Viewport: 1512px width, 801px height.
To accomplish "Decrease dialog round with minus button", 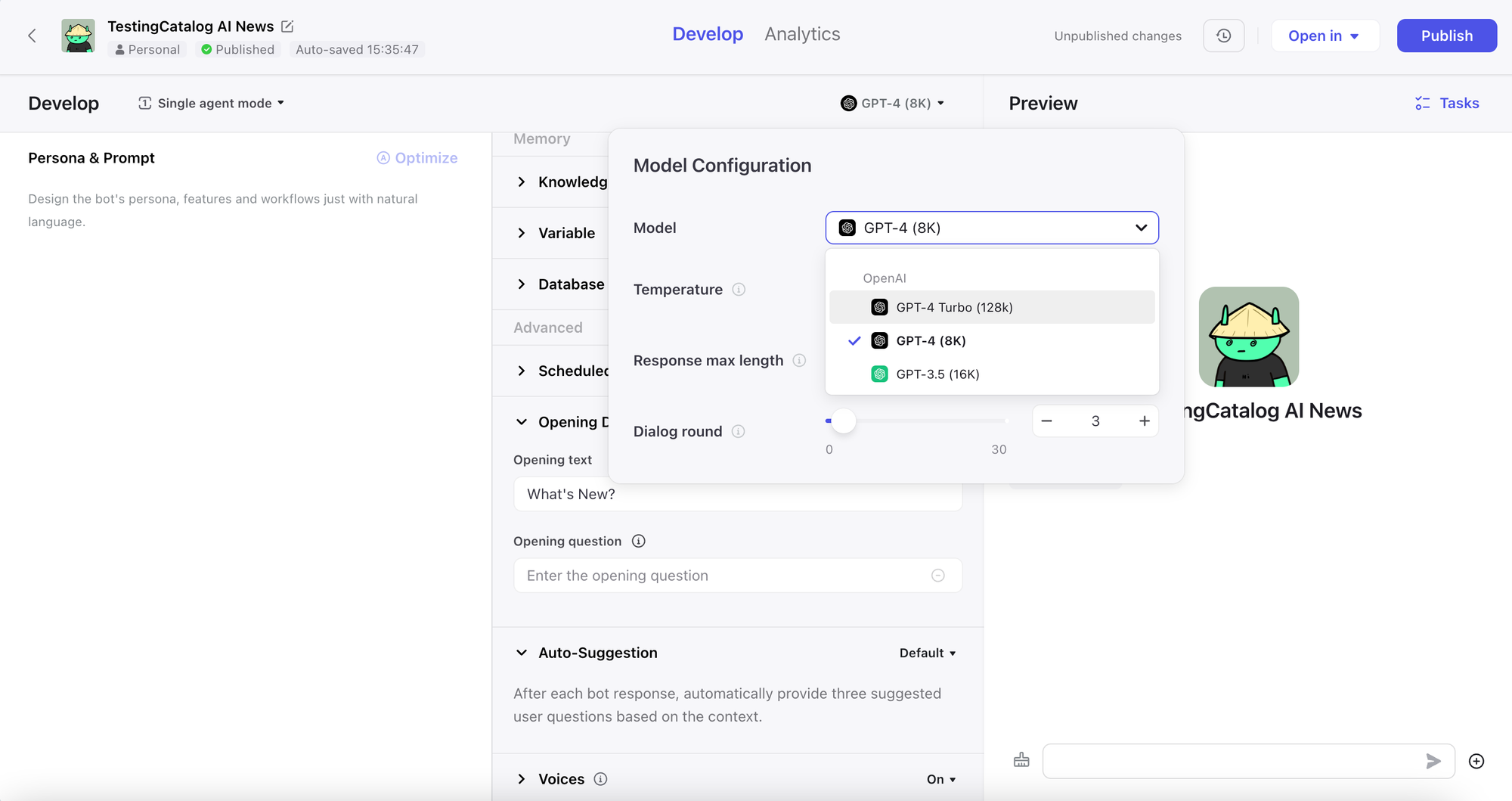I will coord(1047,421).
